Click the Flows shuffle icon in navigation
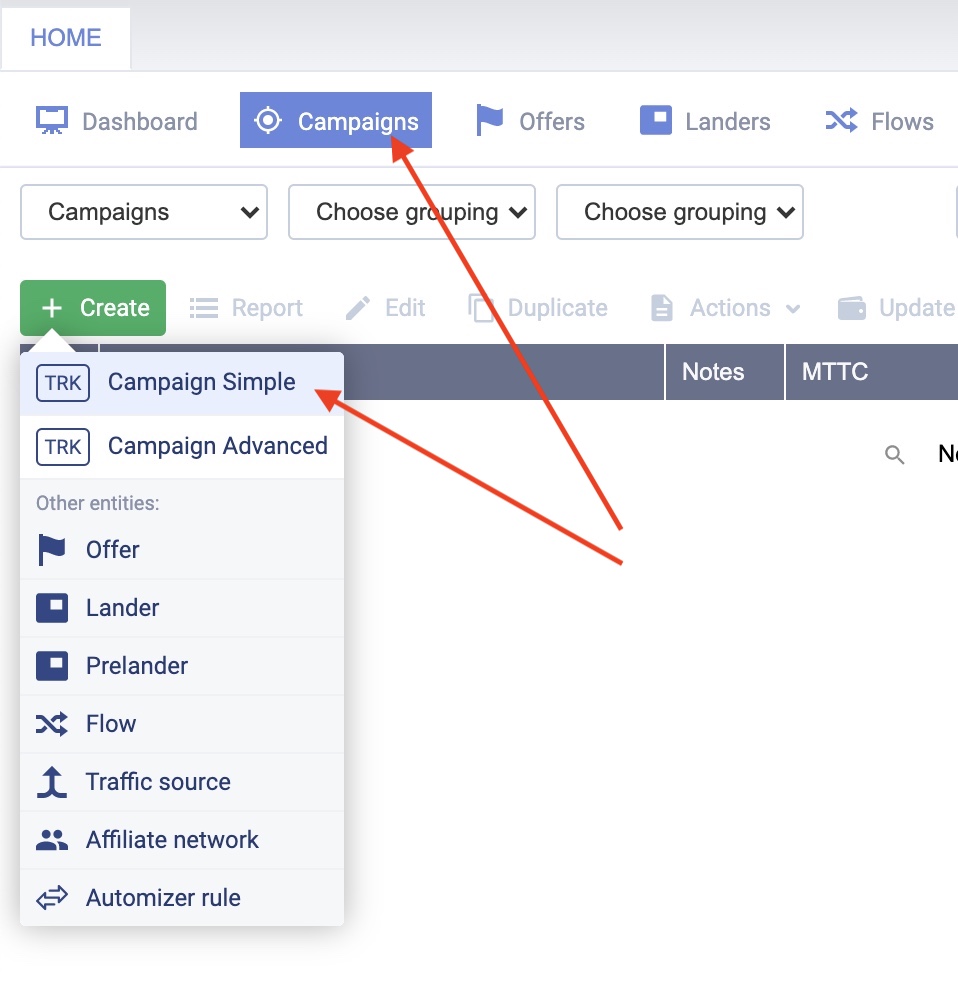 [841, 121]
